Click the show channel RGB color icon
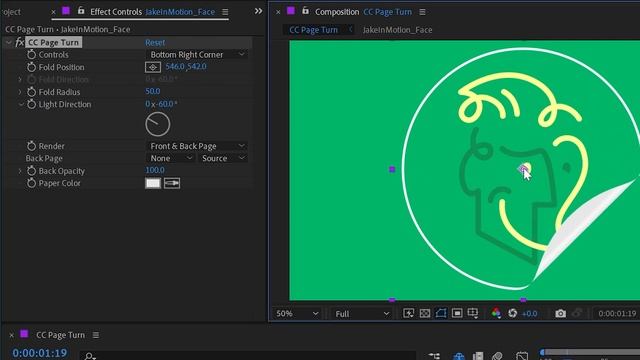This screenshot has width=640, height=360. 496,313
